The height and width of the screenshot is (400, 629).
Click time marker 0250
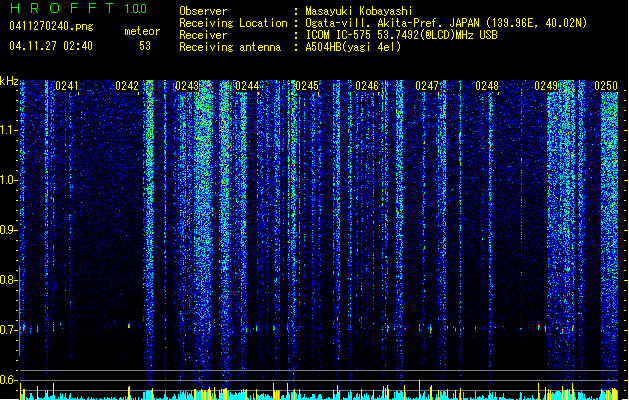[606, 86]
